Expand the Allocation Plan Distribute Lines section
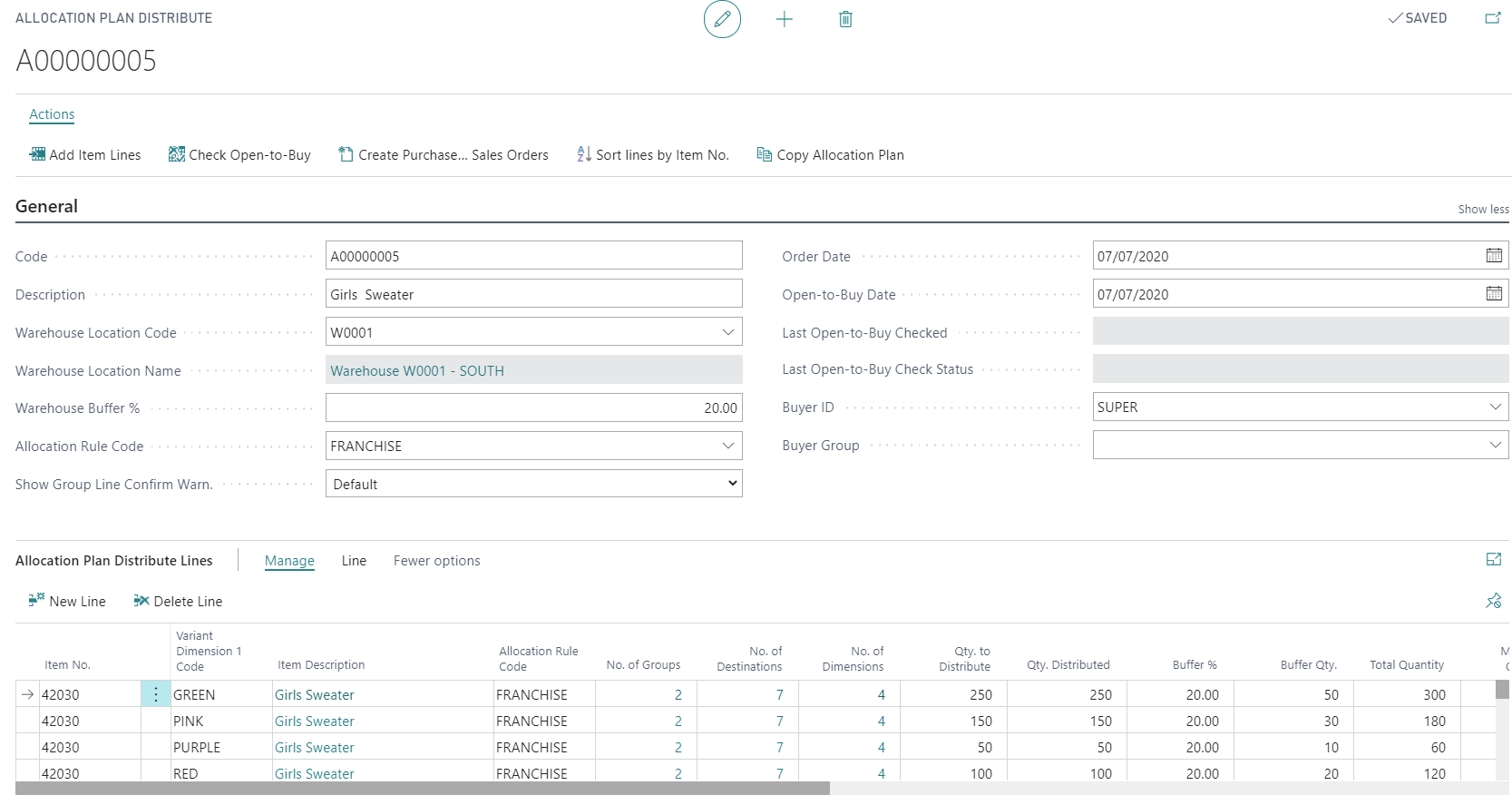The height and width of the screenshot is (805, 1512). pyautogui.click(x=1493, y=560)
